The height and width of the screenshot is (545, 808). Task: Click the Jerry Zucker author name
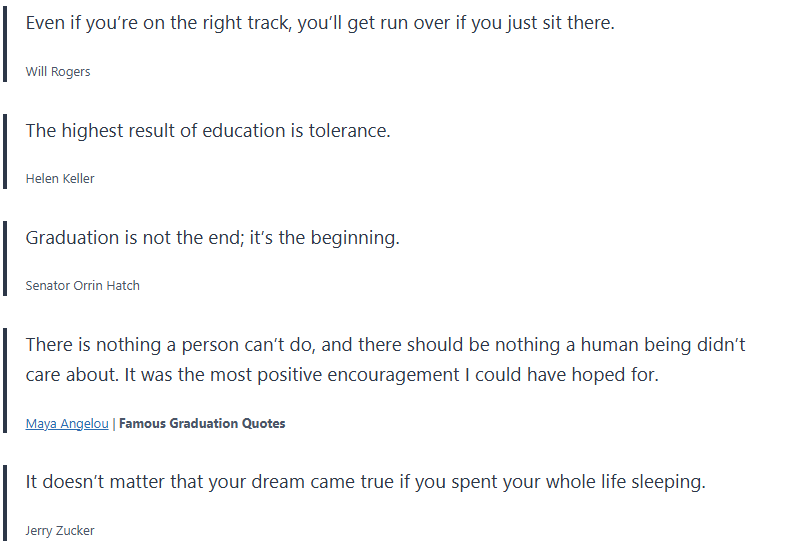[60, 530]
